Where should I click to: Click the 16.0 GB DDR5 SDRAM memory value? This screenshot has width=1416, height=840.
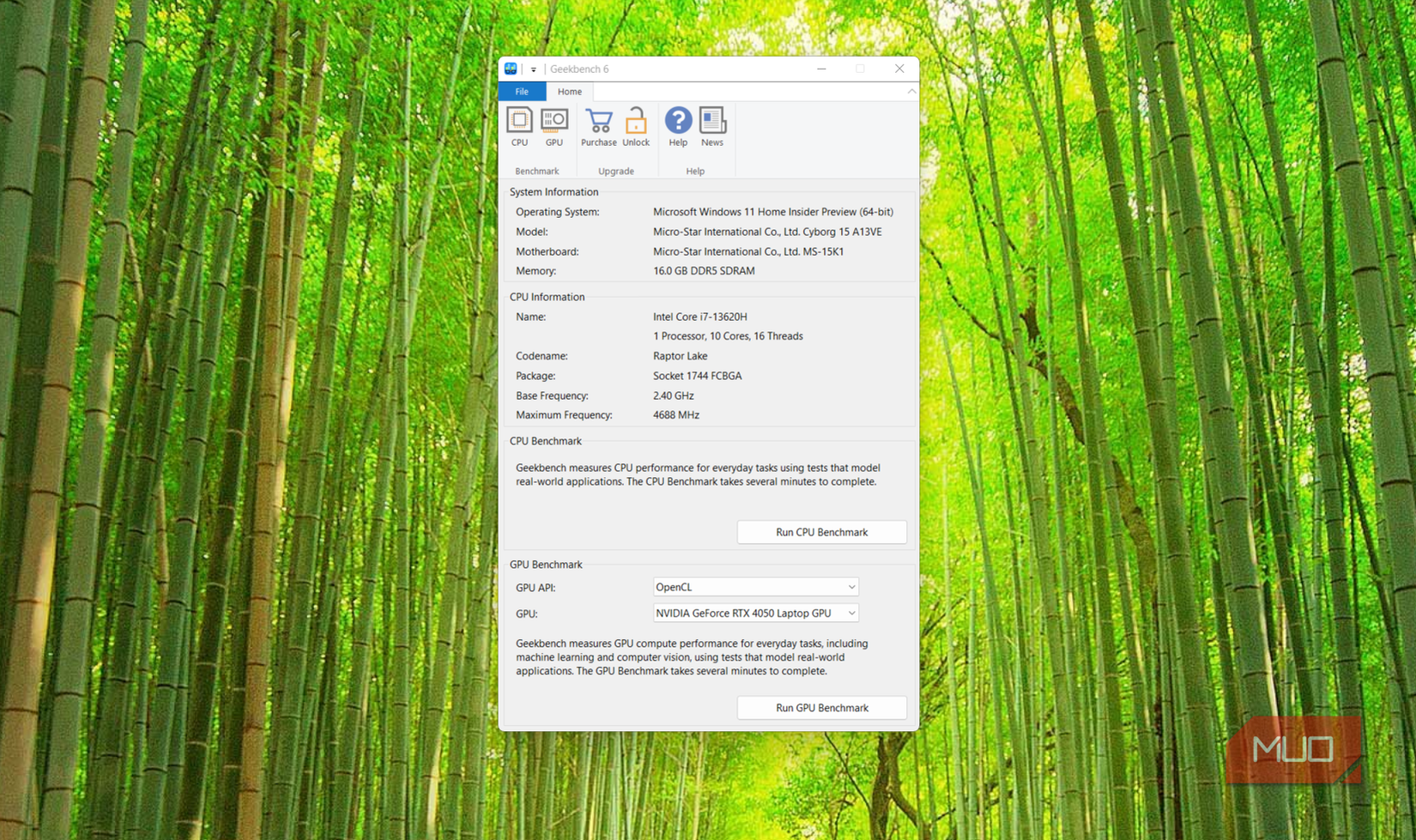coord(704,270)
